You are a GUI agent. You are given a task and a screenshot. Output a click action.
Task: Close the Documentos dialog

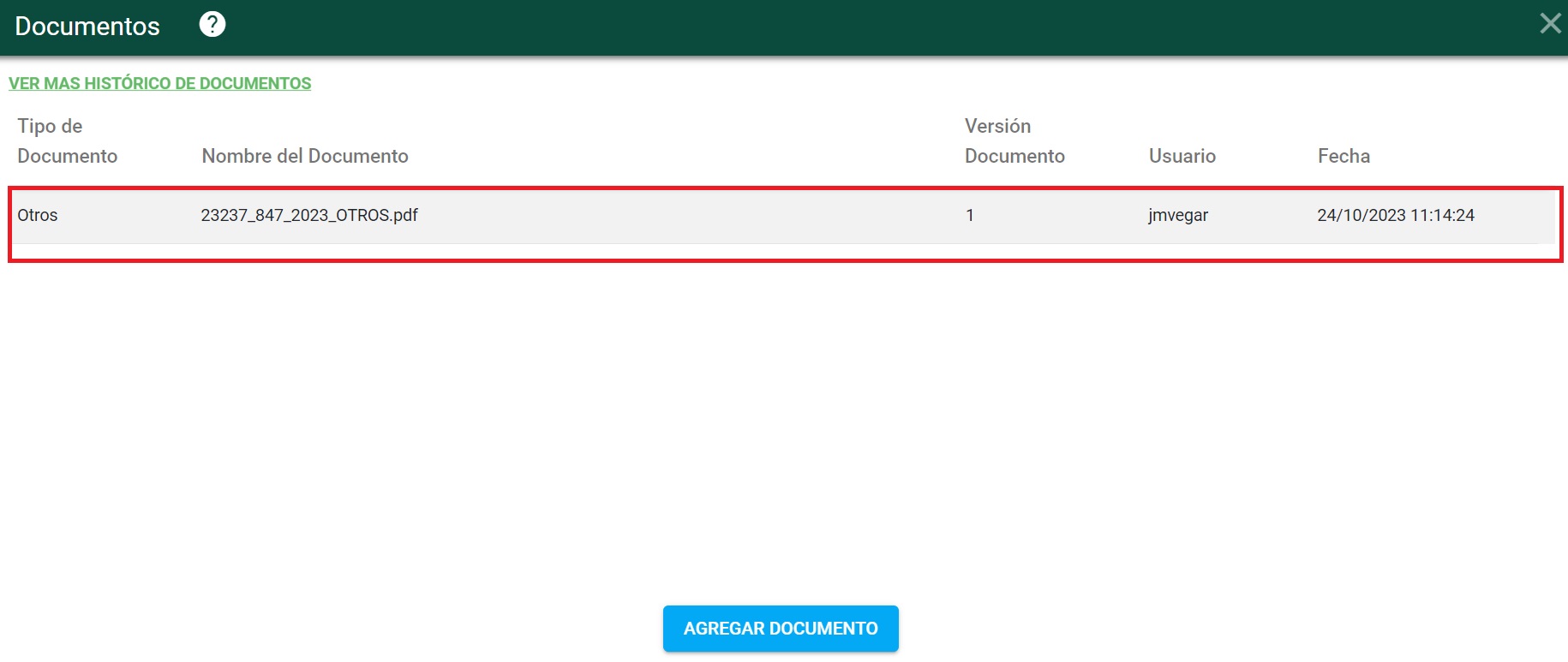click(1550, 23)
